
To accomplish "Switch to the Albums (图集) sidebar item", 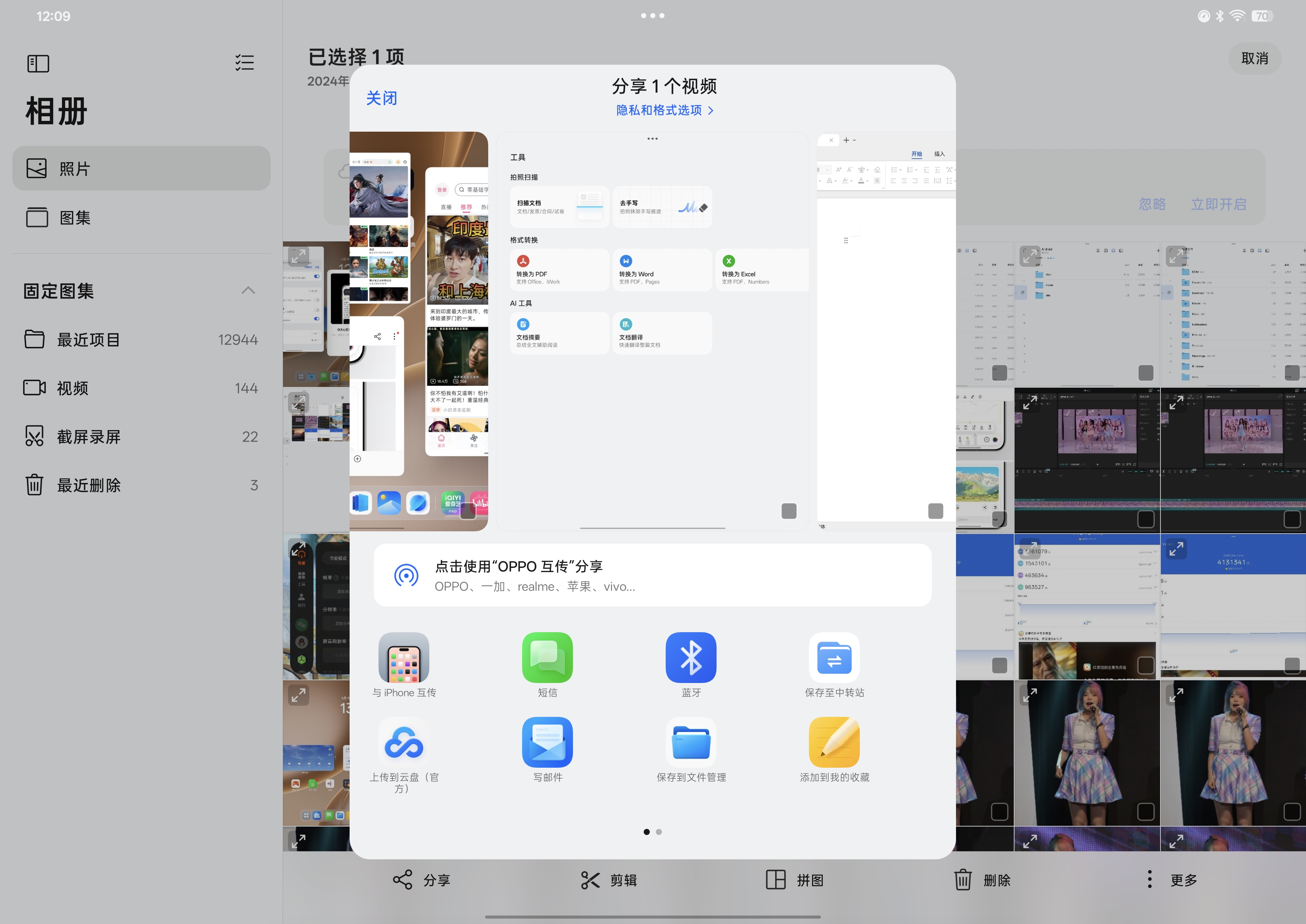I will [75, 218].
